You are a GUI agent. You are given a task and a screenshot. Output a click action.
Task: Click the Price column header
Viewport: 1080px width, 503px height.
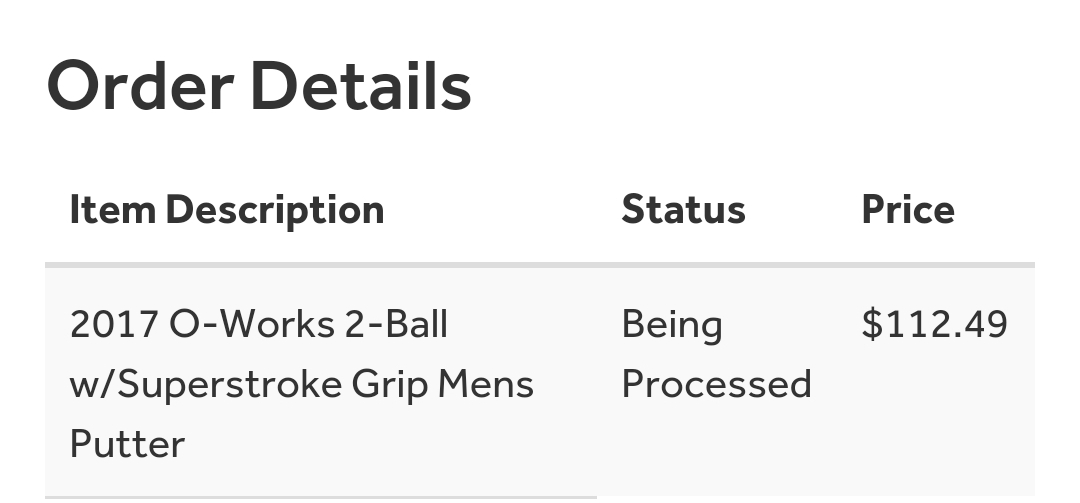[907, 210]
